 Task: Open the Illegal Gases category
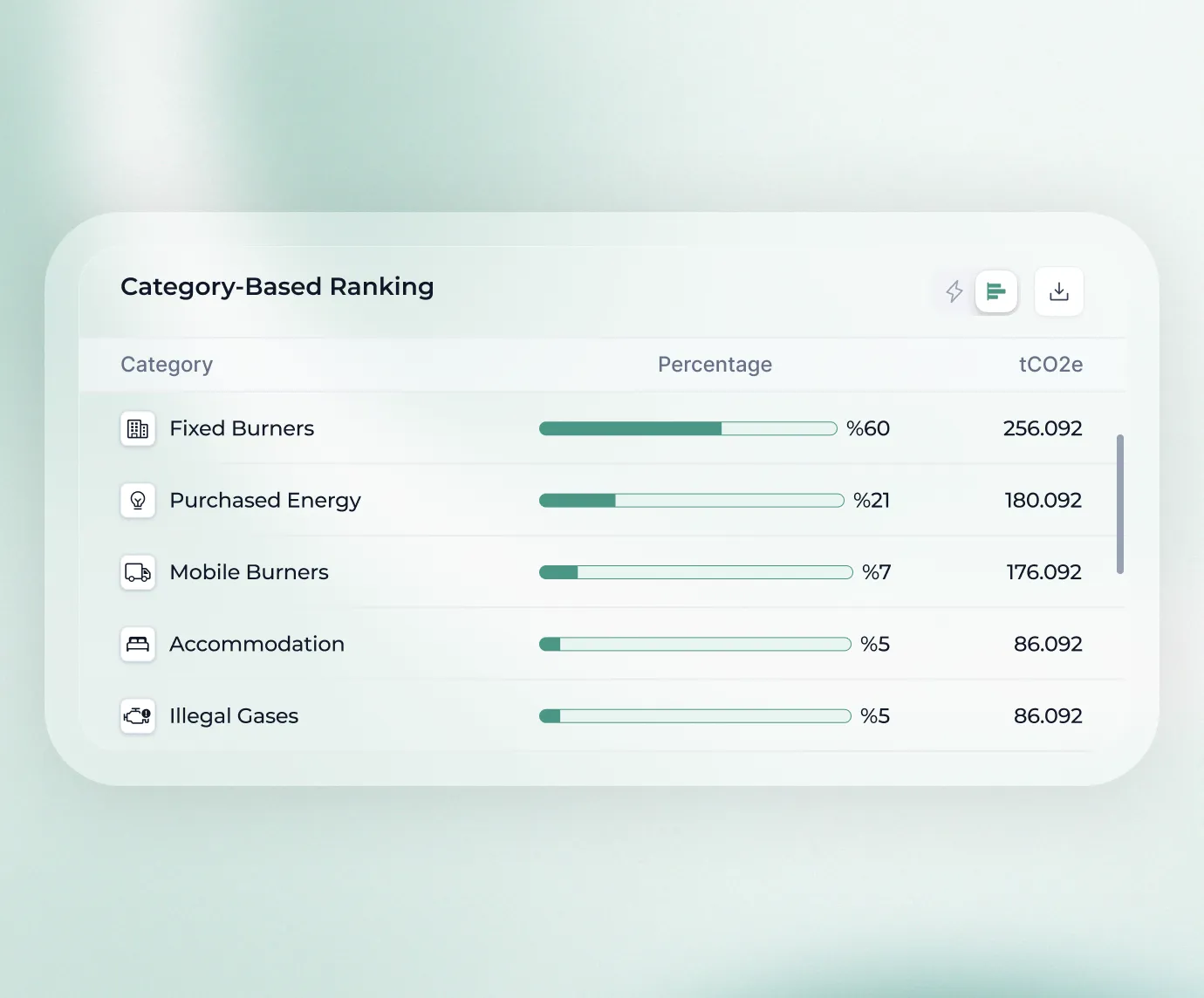[x=234, y=716]
